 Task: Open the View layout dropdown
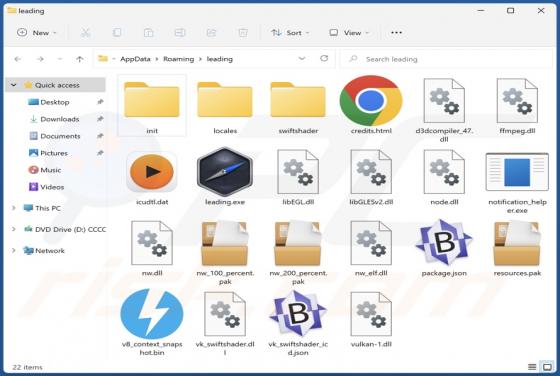tap(349, 33)
